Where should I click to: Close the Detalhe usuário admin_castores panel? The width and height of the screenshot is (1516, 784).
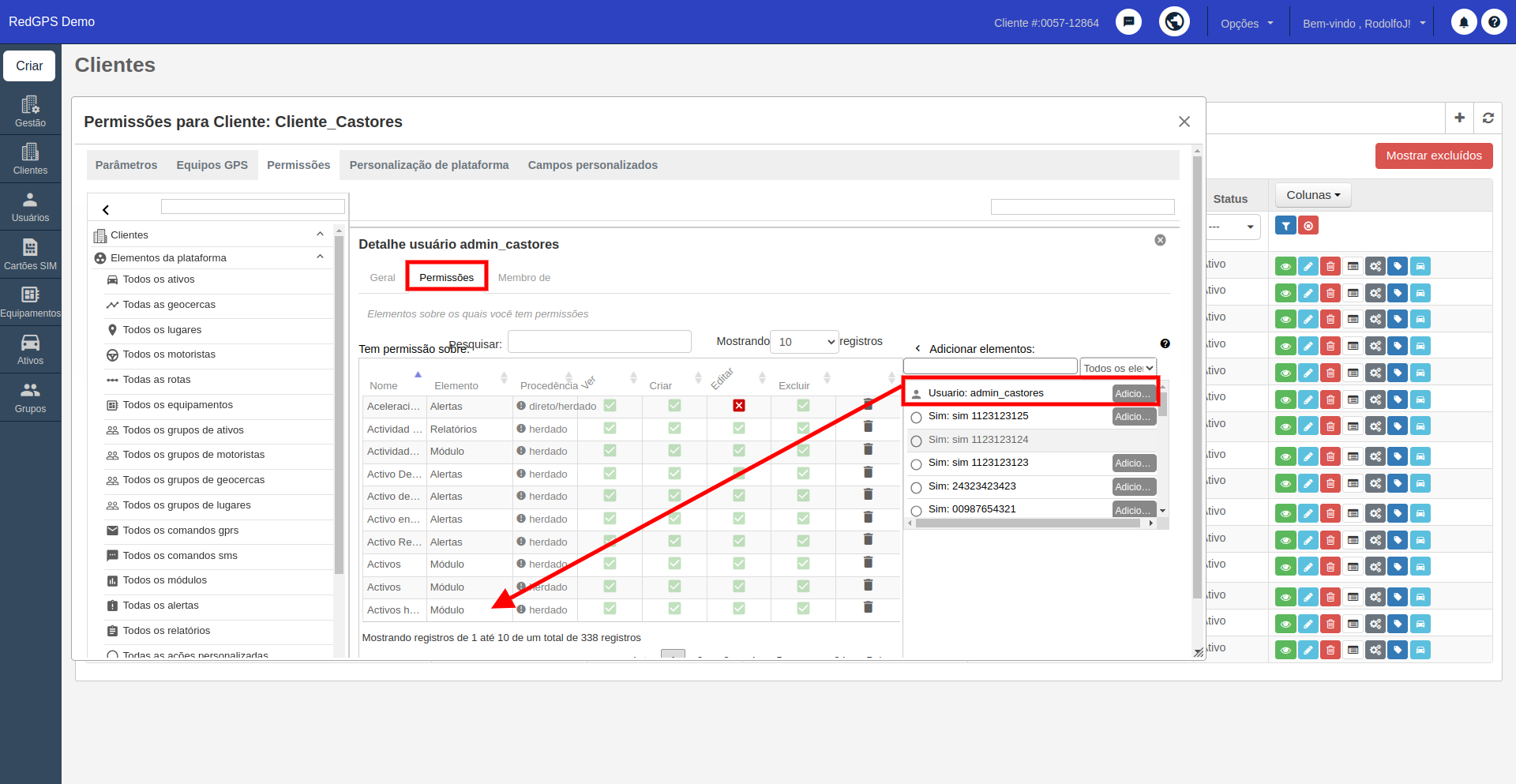click(x=1160, y=240)
